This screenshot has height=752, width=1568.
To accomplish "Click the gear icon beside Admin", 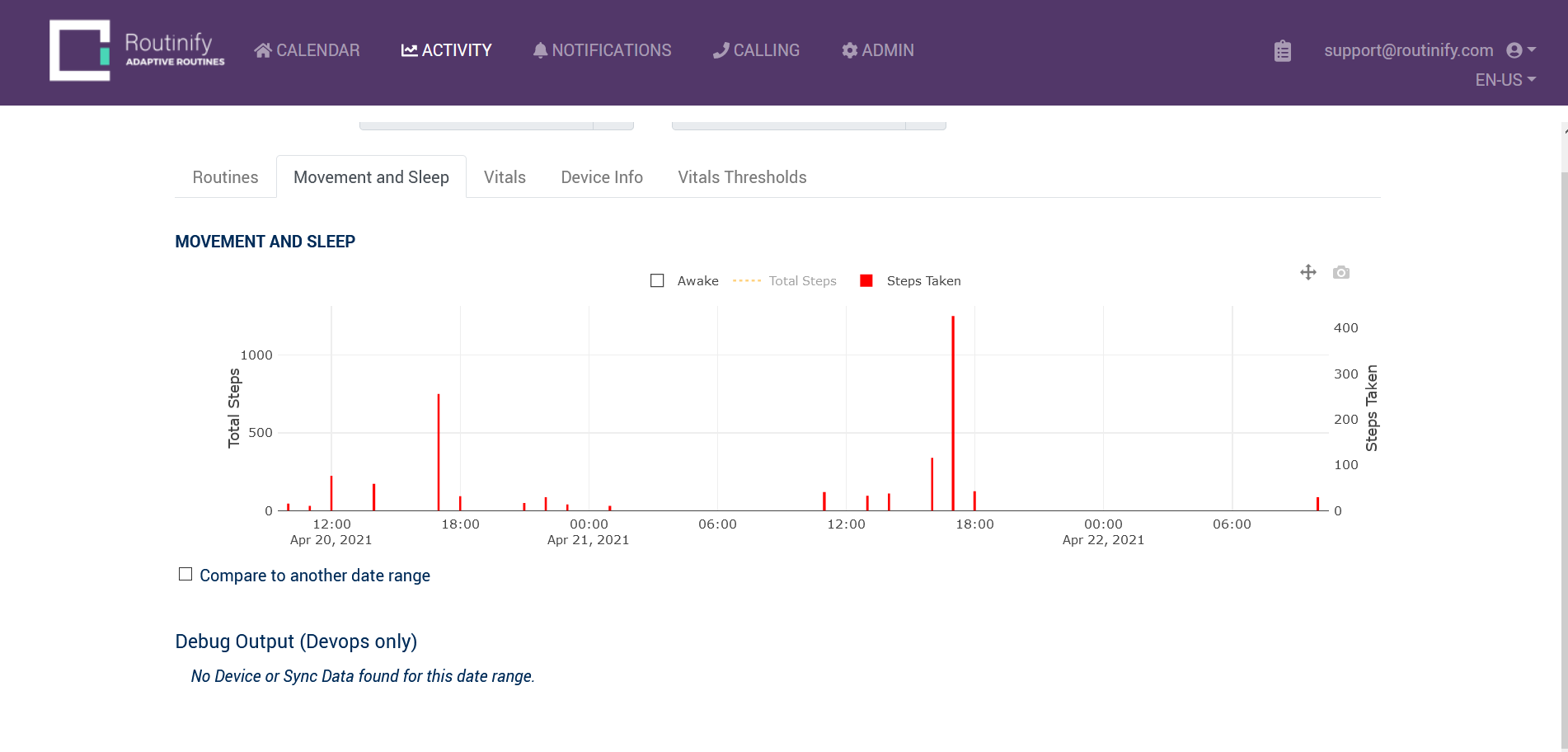I will [x=849, y=50].
